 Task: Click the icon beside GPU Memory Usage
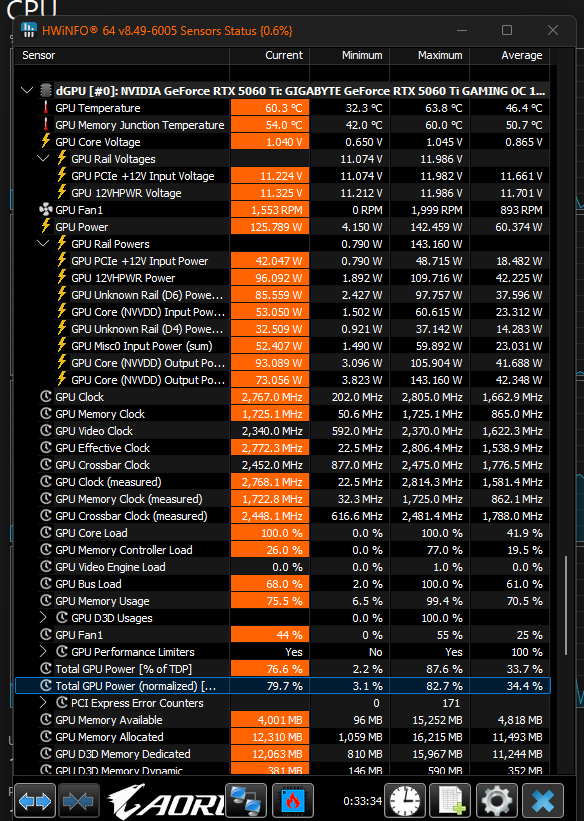pyautogui.click(x=46, y=601)
